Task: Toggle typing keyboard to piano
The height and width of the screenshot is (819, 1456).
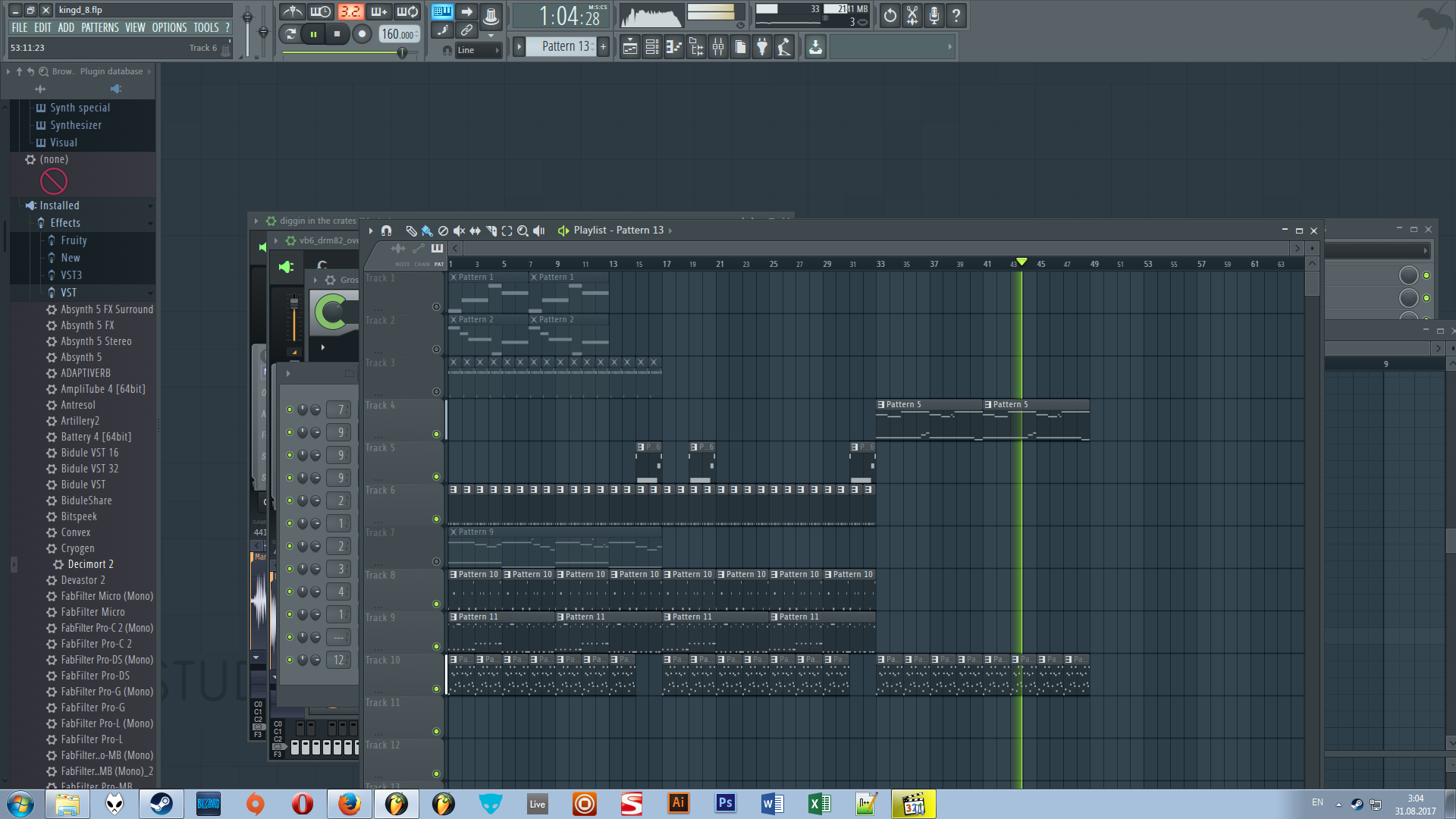Action: pos(442,12)
